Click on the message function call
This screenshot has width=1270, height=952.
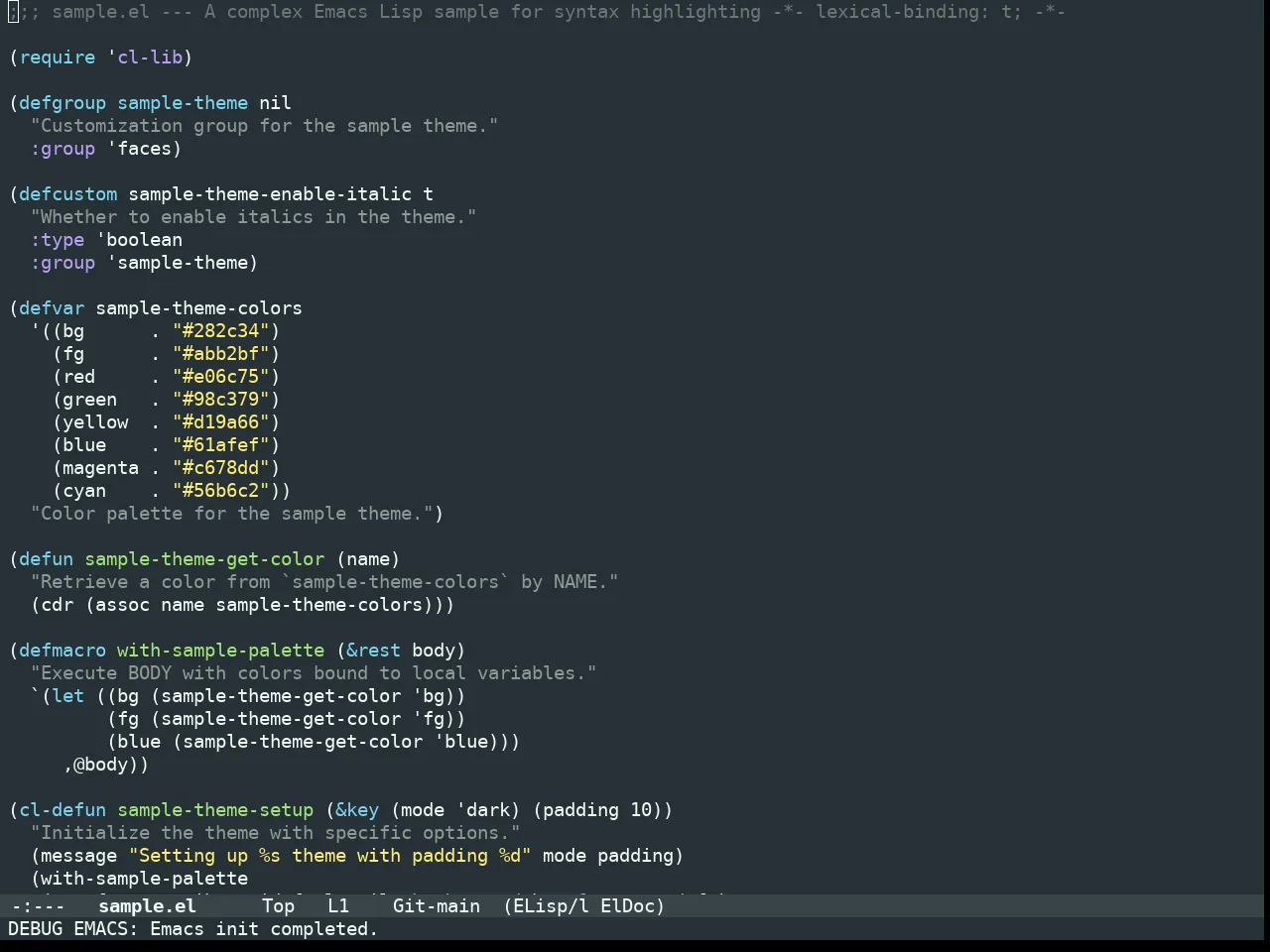tap(79, 856)
